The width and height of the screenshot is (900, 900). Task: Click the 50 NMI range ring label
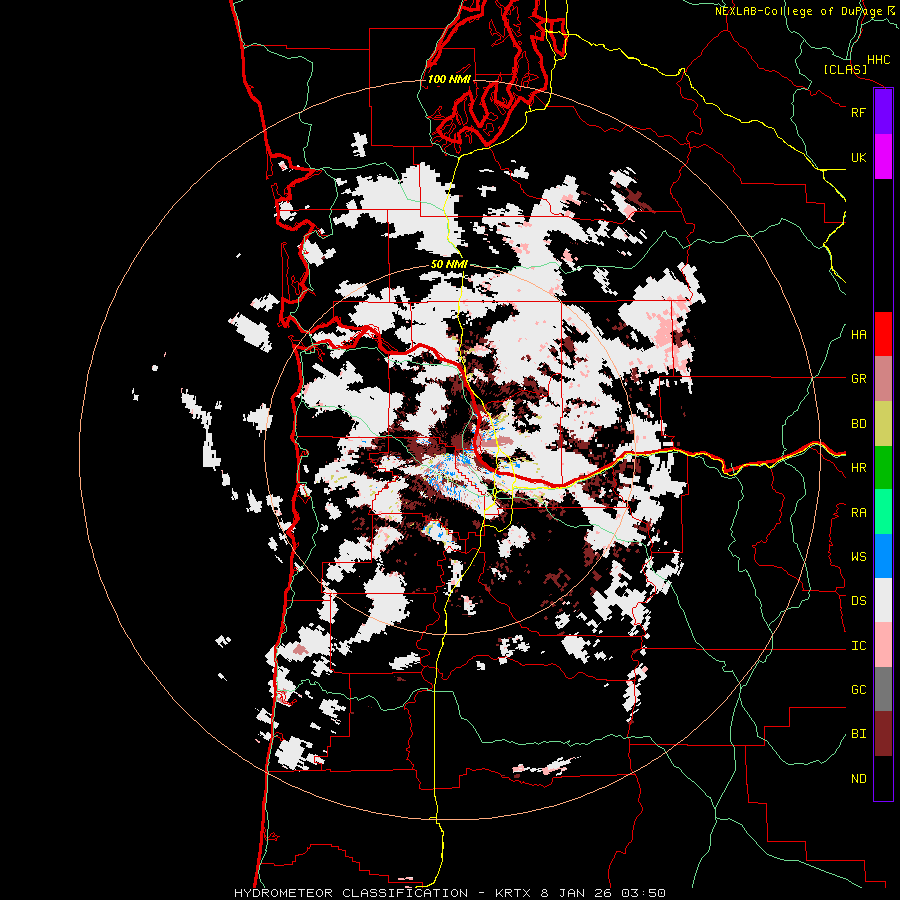click(449, 264)
